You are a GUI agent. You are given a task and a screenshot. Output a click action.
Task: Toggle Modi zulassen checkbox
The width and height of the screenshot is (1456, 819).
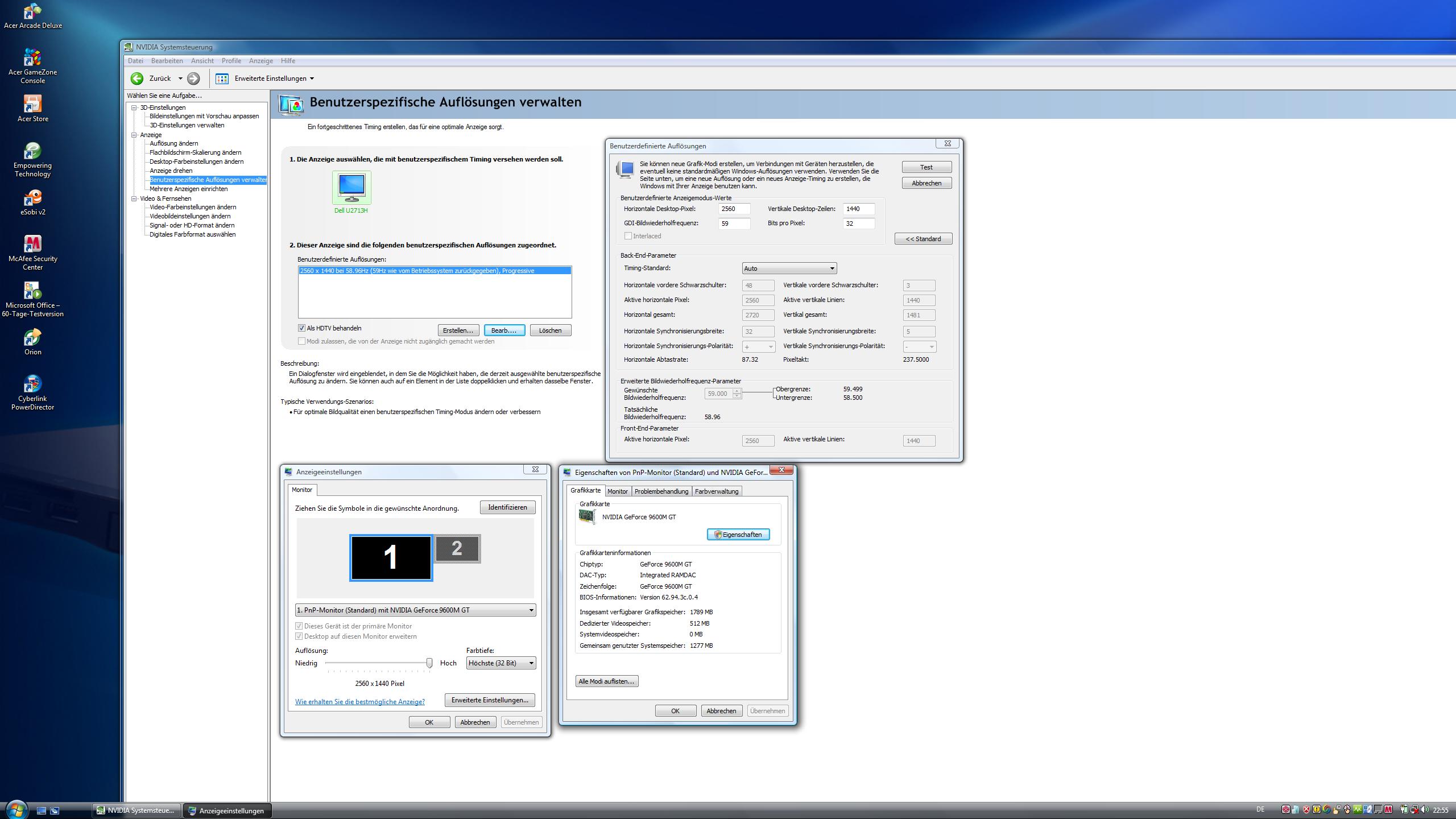(301, 341)
